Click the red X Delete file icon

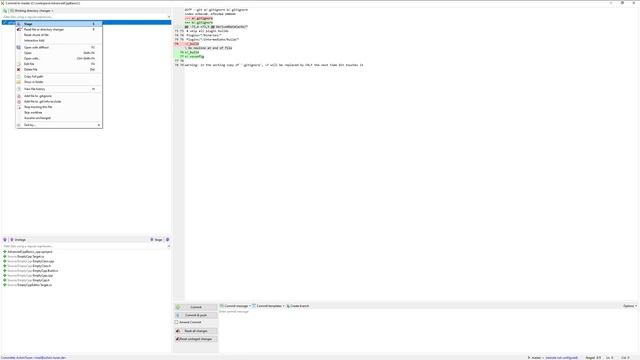tap(18, 69)
